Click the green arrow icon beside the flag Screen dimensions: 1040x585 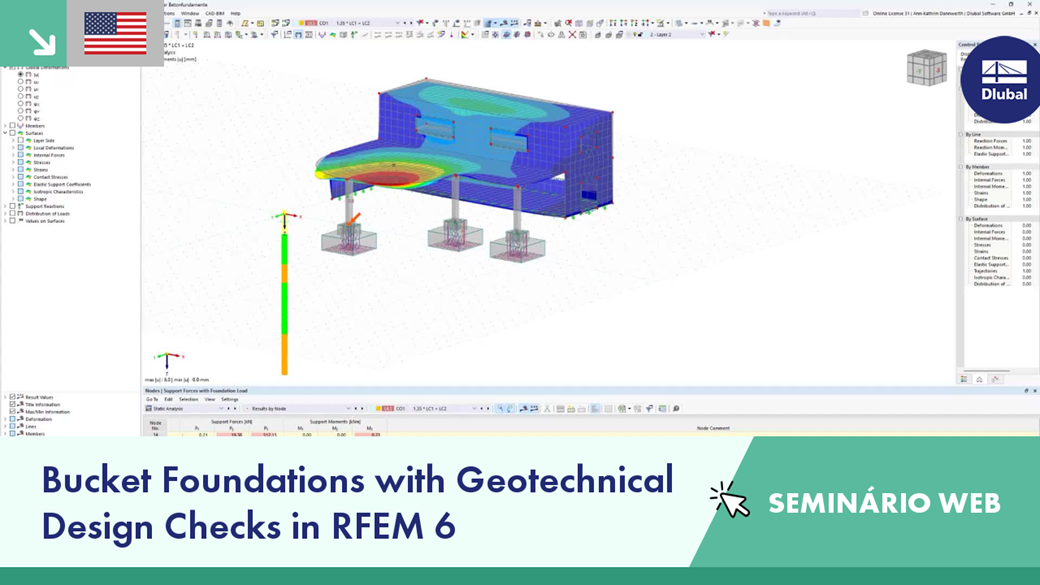tap(42, 42)
